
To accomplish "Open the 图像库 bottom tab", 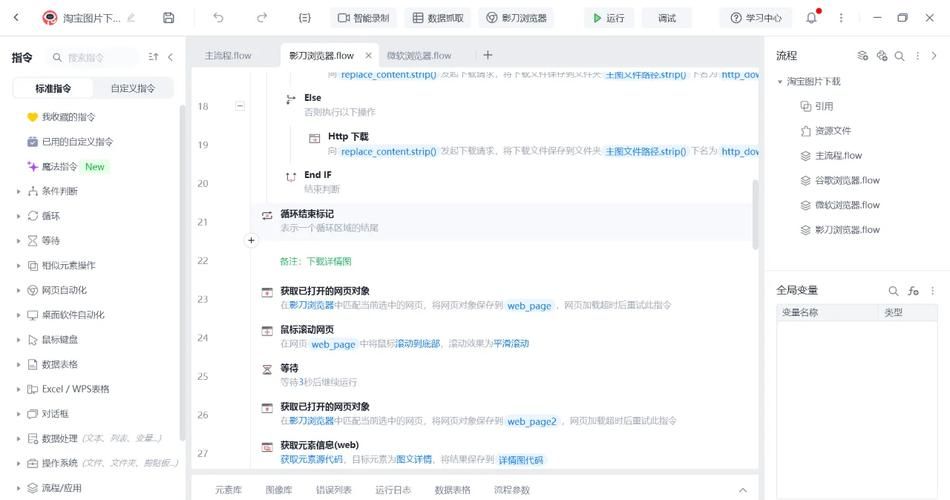I will click(x=279, y=490).
